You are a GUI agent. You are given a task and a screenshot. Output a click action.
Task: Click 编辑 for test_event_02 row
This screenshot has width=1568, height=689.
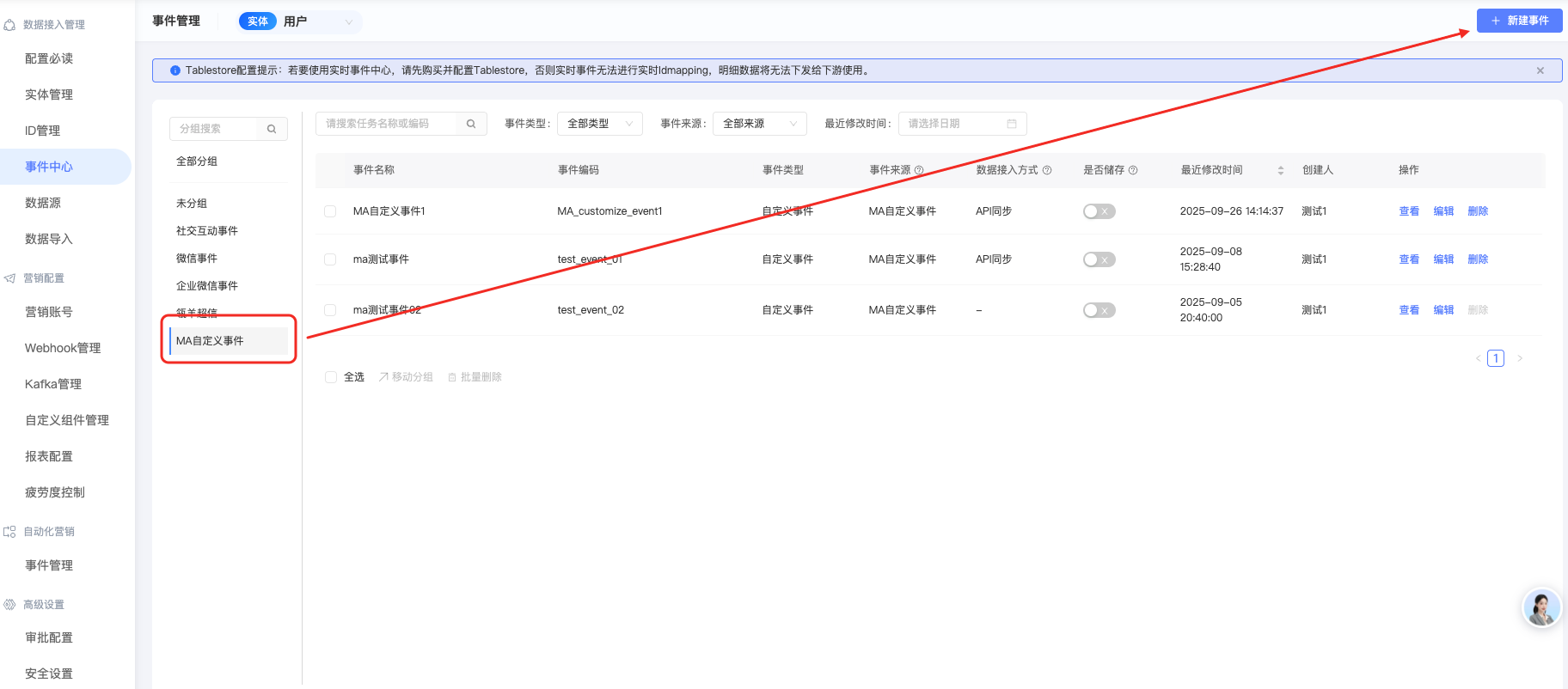[x=1443, y=310]
